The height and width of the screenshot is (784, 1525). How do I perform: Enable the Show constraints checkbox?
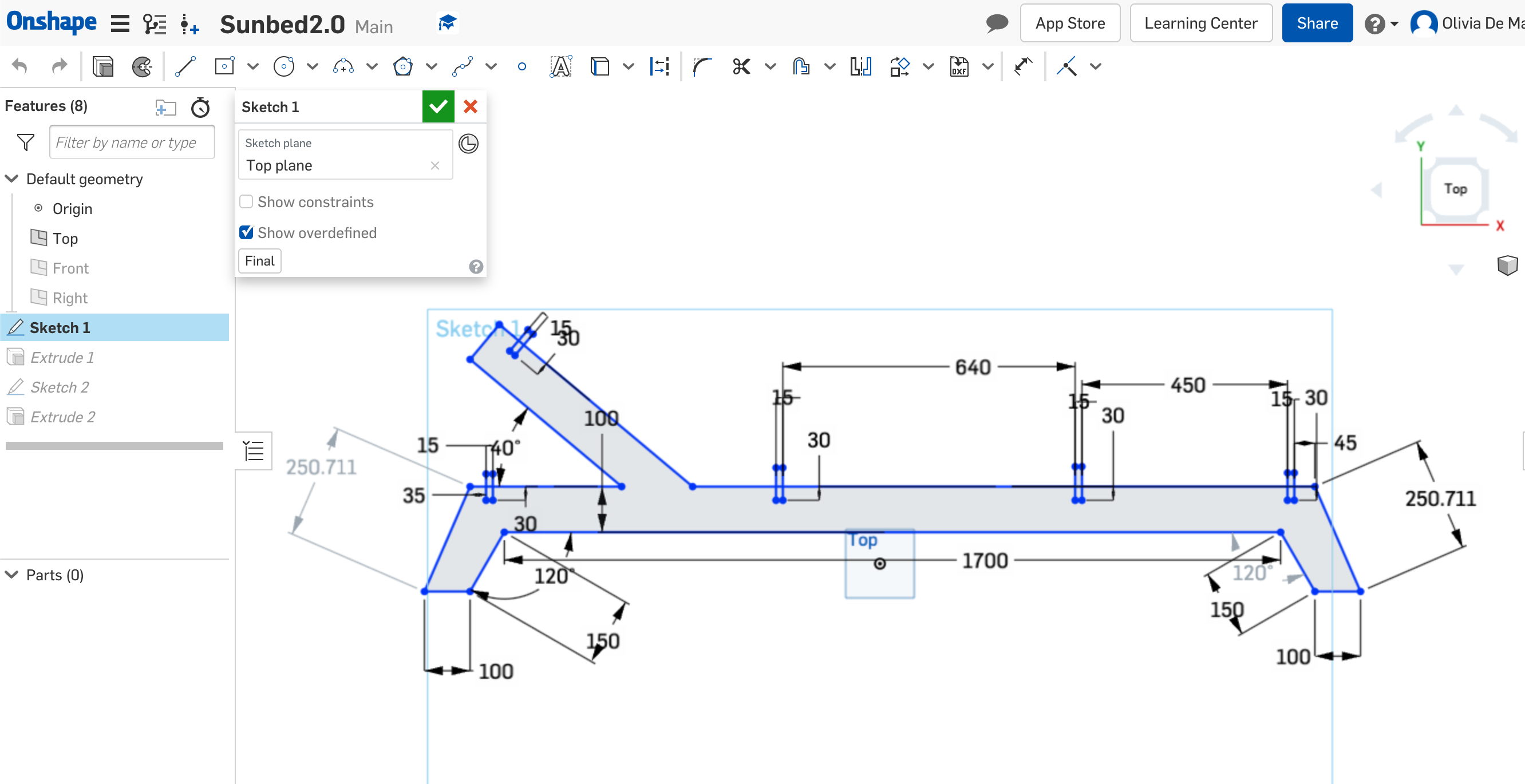click(x=246, y=202)
